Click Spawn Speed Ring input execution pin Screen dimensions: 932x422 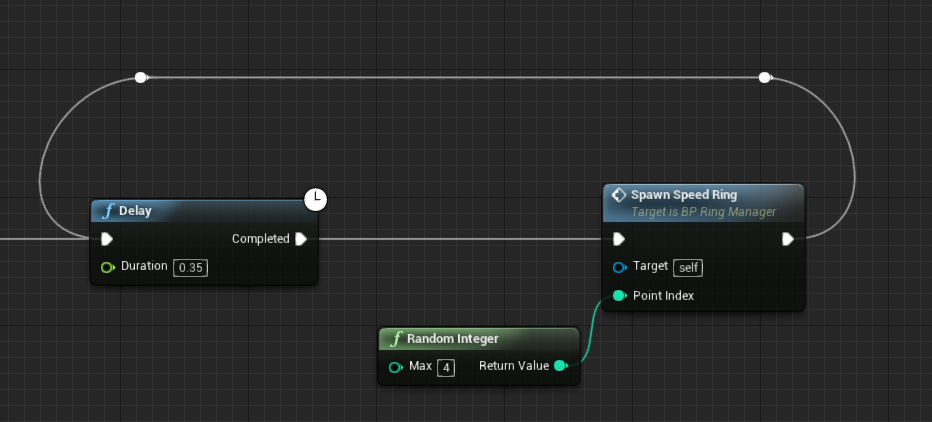pos(619,239)
